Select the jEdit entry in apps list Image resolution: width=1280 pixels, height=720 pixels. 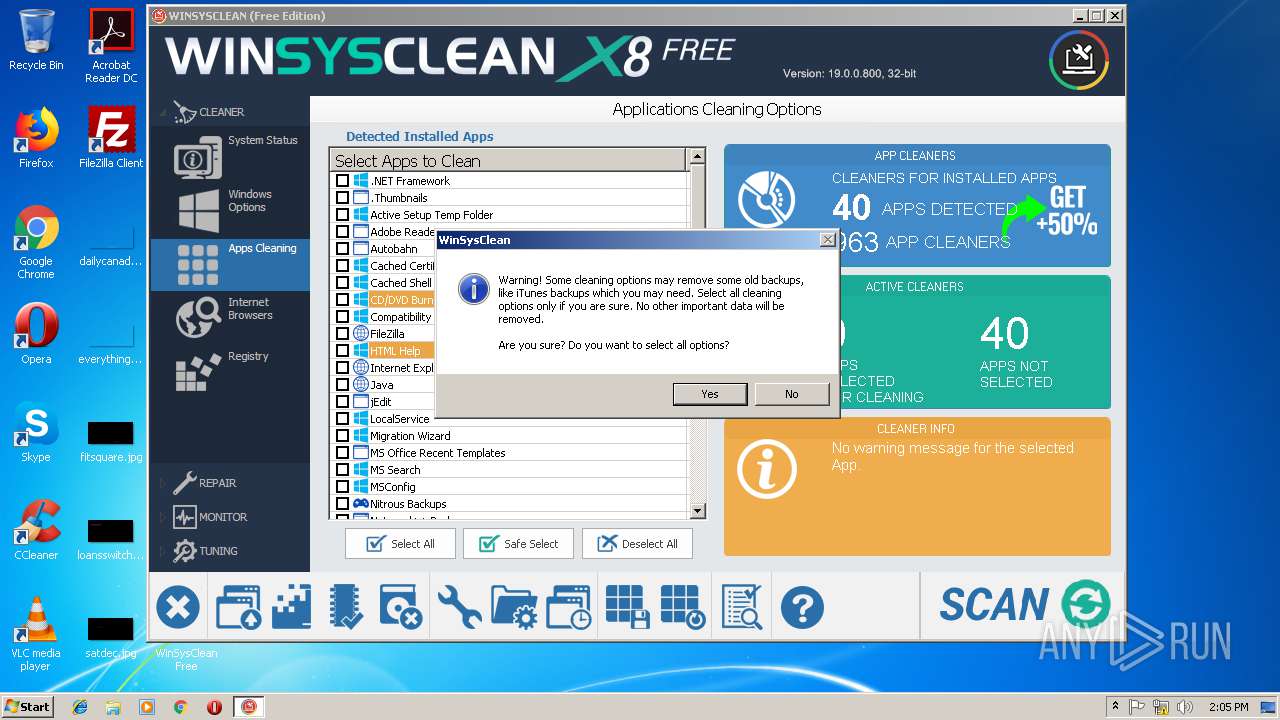click(x=381, y=402)
